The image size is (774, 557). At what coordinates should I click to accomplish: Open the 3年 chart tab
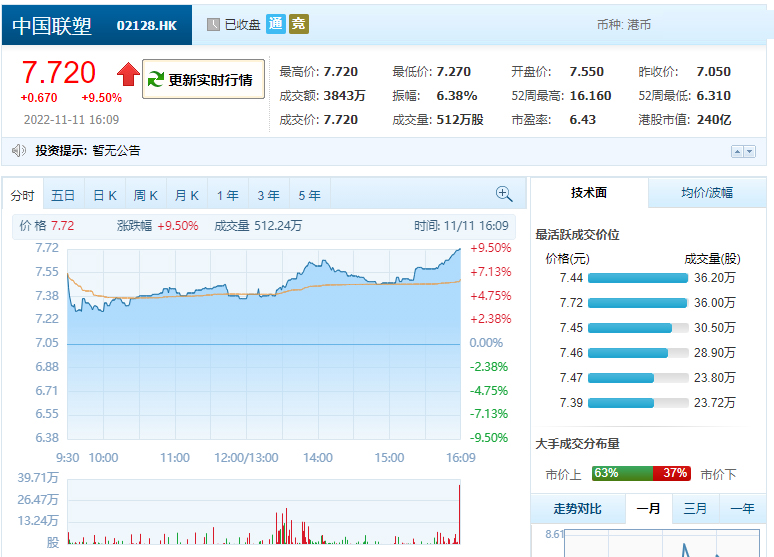point(269,195)
